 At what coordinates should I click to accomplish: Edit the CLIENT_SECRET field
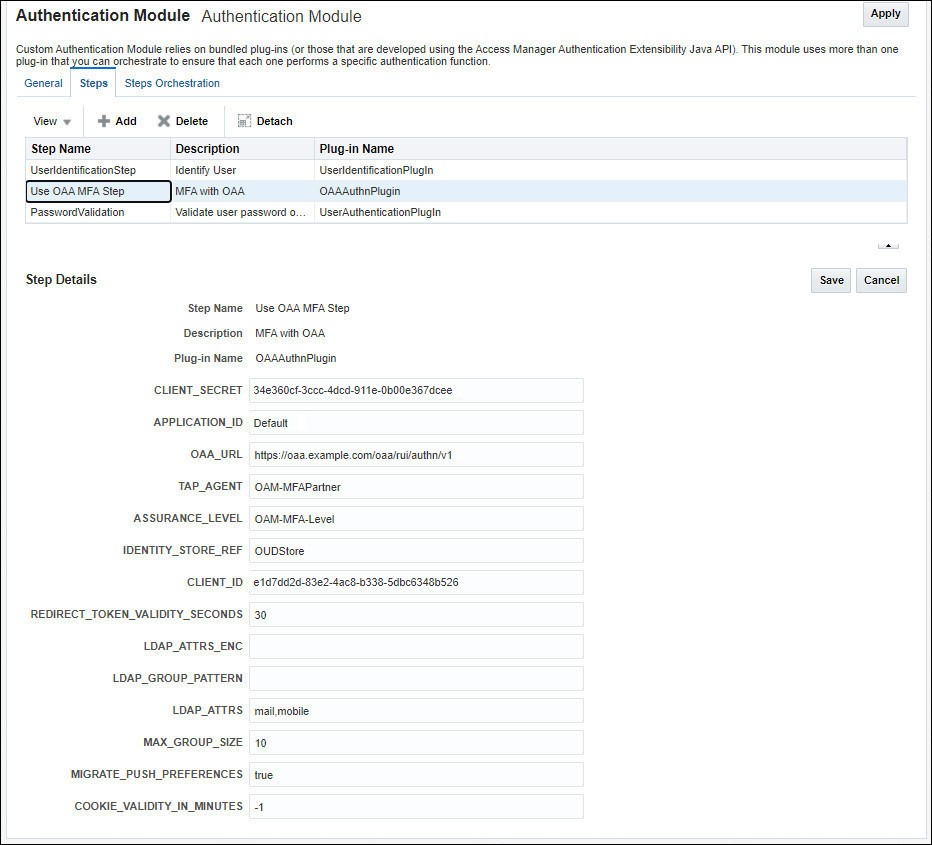point(416,390)
